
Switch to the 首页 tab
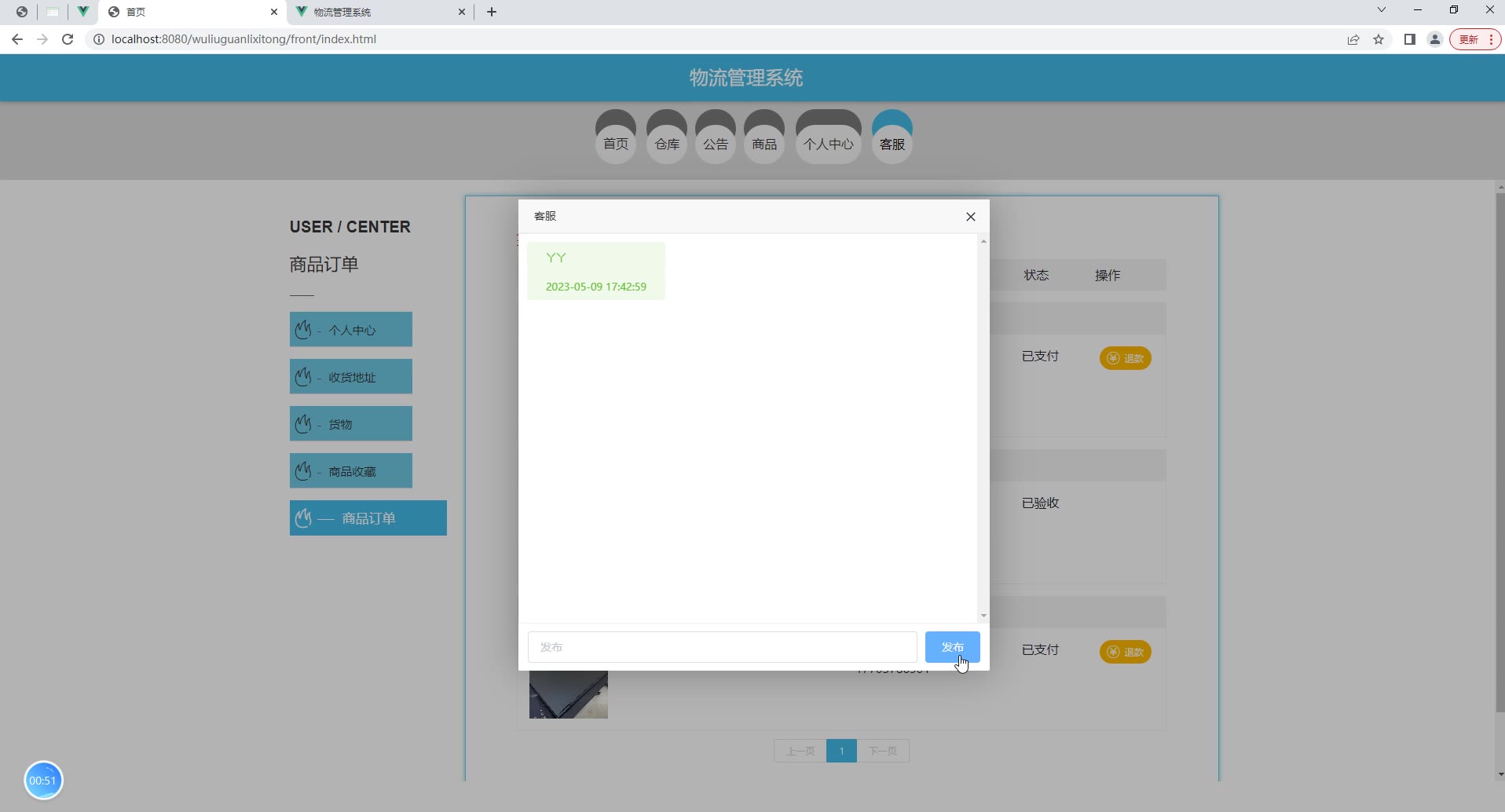(x=192, y=12)
